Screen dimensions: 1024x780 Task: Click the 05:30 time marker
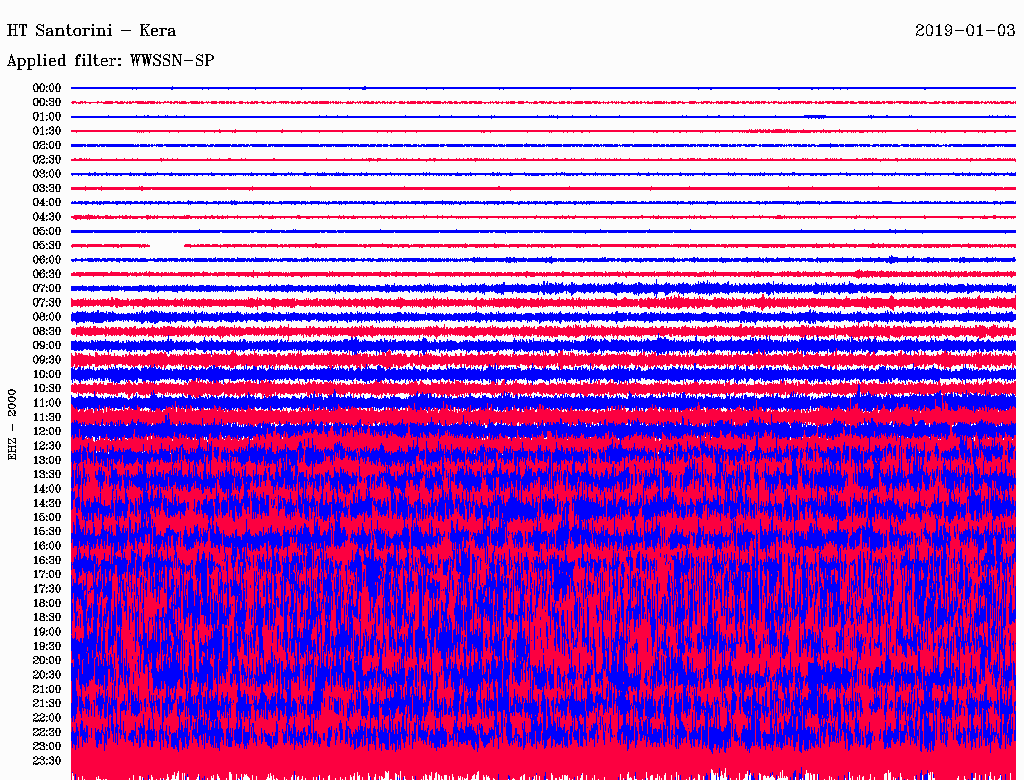click(47, 246)
